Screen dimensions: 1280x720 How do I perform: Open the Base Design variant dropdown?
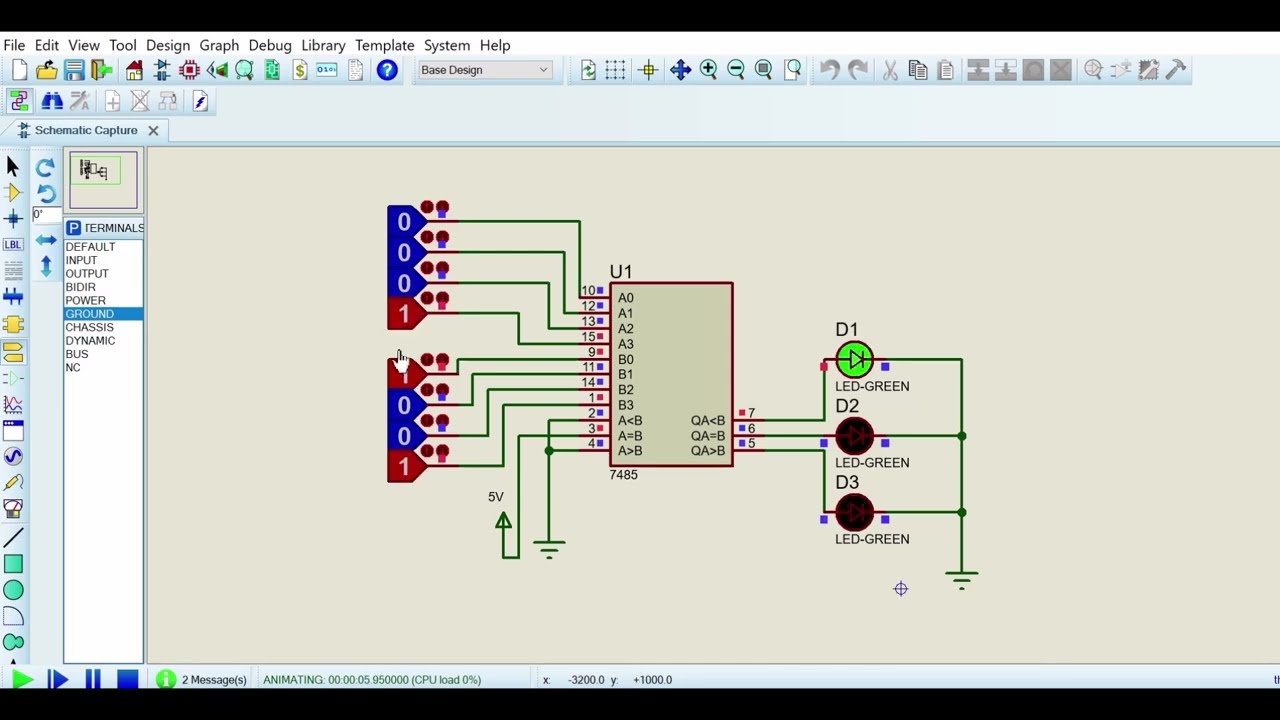click(x=485, y=70)
